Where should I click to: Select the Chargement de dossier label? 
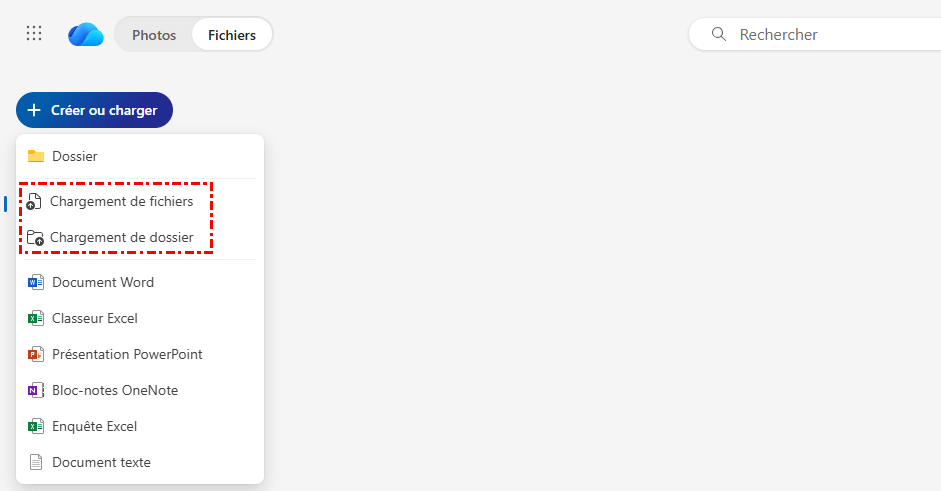(121, 238)
